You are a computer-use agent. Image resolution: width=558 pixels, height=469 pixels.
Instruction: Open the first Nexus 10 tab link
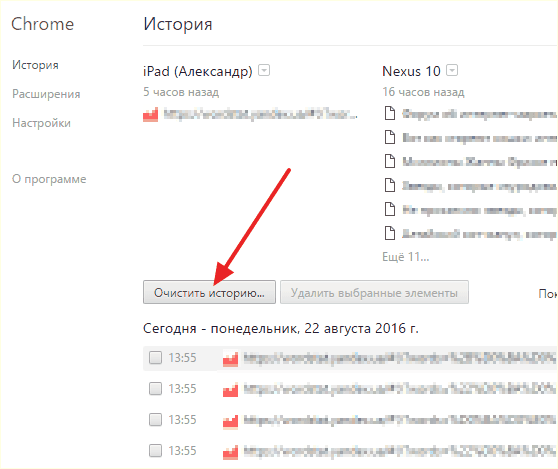click(479, 114)
